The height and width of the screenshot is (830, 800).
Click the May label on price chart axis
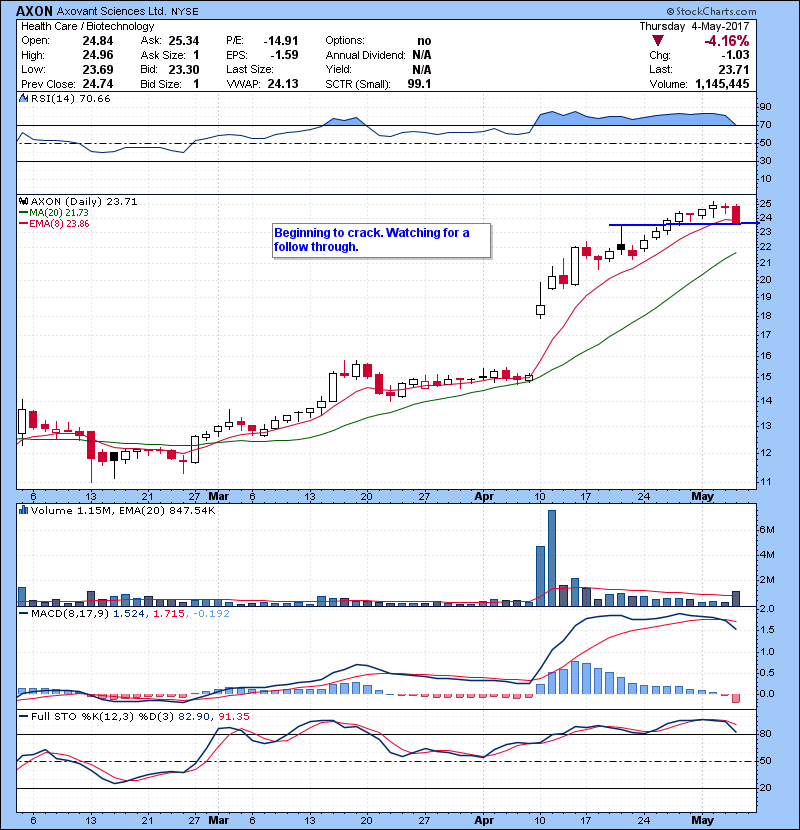tap(703, 497)
